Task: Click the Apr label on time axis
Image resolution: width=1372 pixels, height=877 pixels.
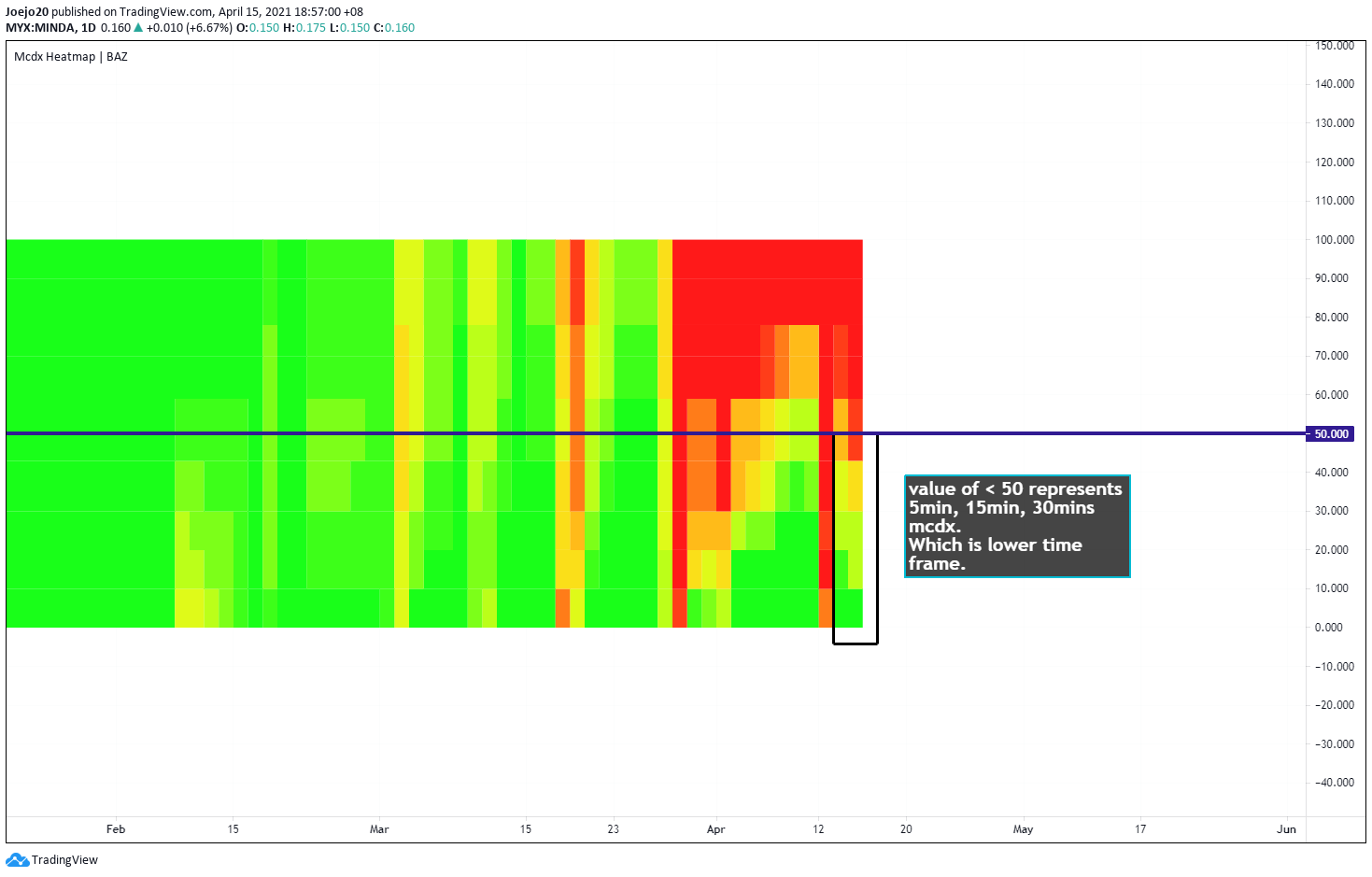Action: point(716,829)
